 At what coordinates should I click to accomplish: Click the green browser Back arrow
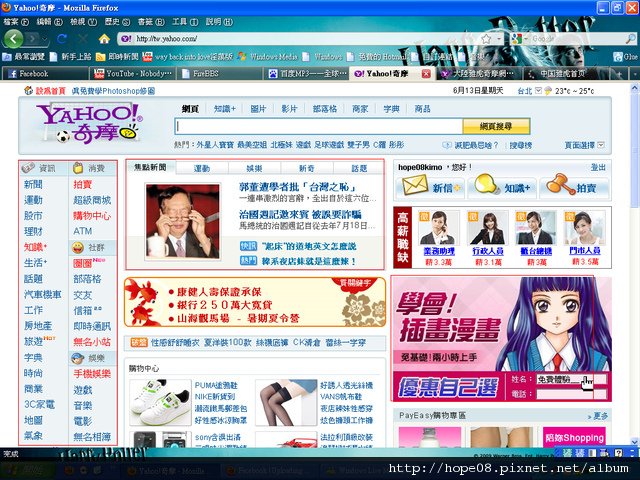[x=13, y=39]
